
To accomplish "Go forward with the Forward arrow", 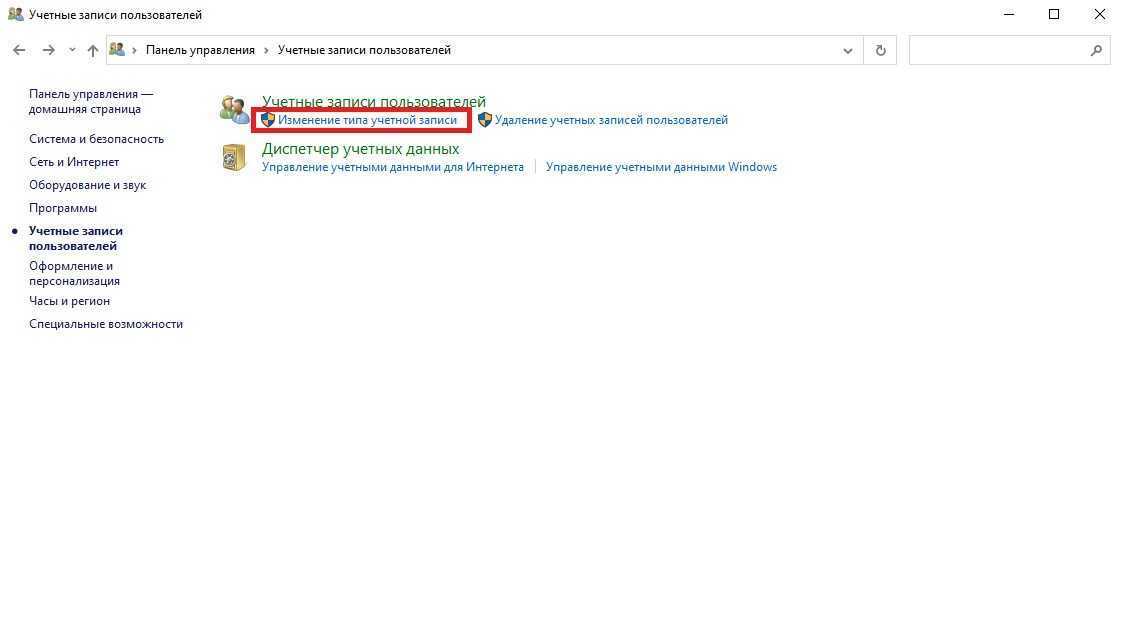I will tap(48, 50).
